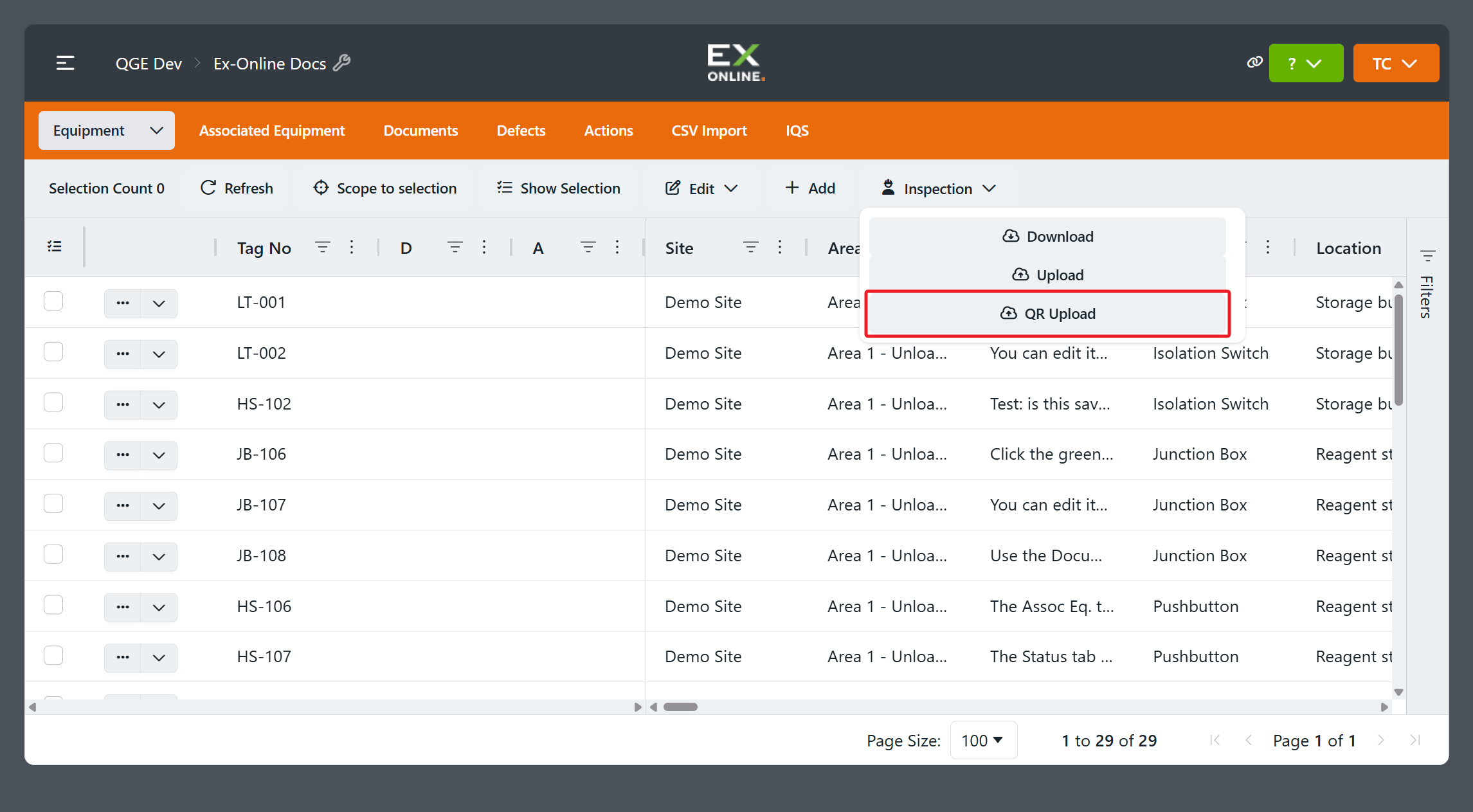Select QR Upload from Inspection menu
1473x812 pixels.
(1047, 314)
